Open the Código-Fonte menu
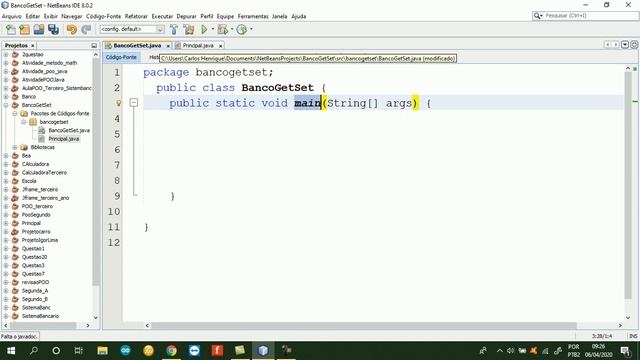The width and height of the screenshot is (640, 360). (103, 16)
